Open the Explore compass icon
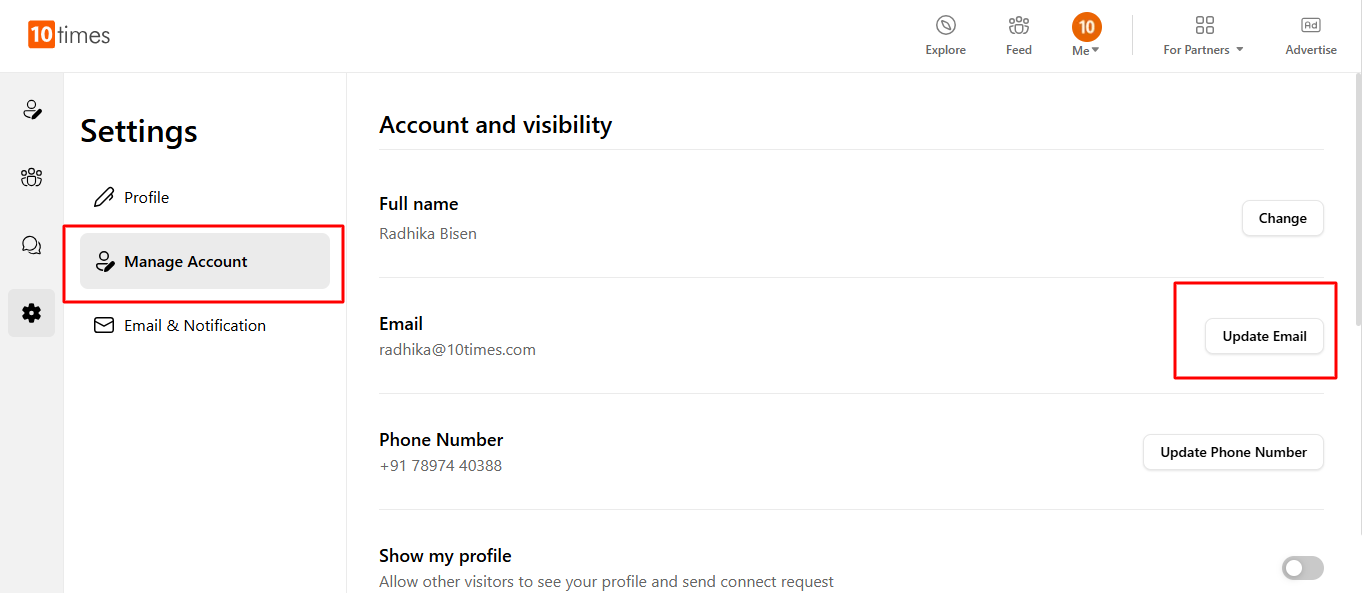This screenshot has width=1362, height=593. tap(945, 26)
